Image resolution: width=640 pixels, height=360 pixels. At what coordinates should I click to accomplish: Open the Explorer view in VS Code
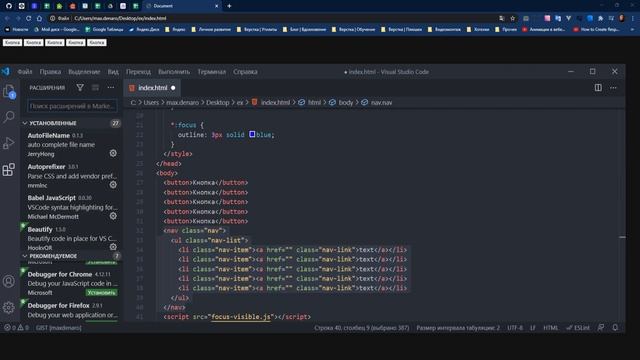point(9,91)
